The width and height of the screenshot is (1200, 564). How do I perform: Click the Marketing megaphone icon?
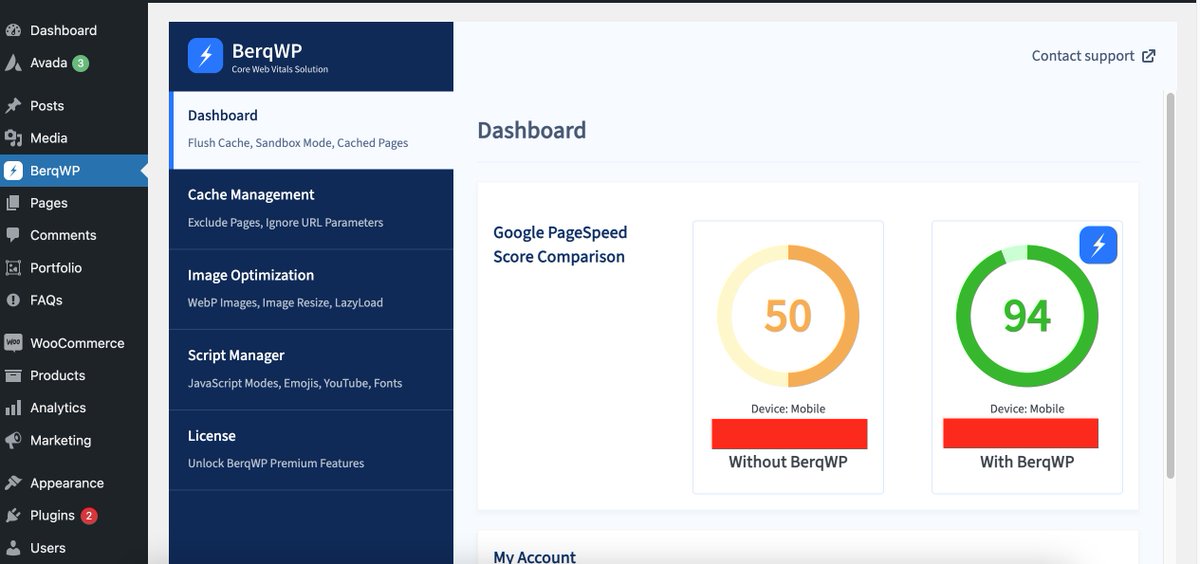13,440
